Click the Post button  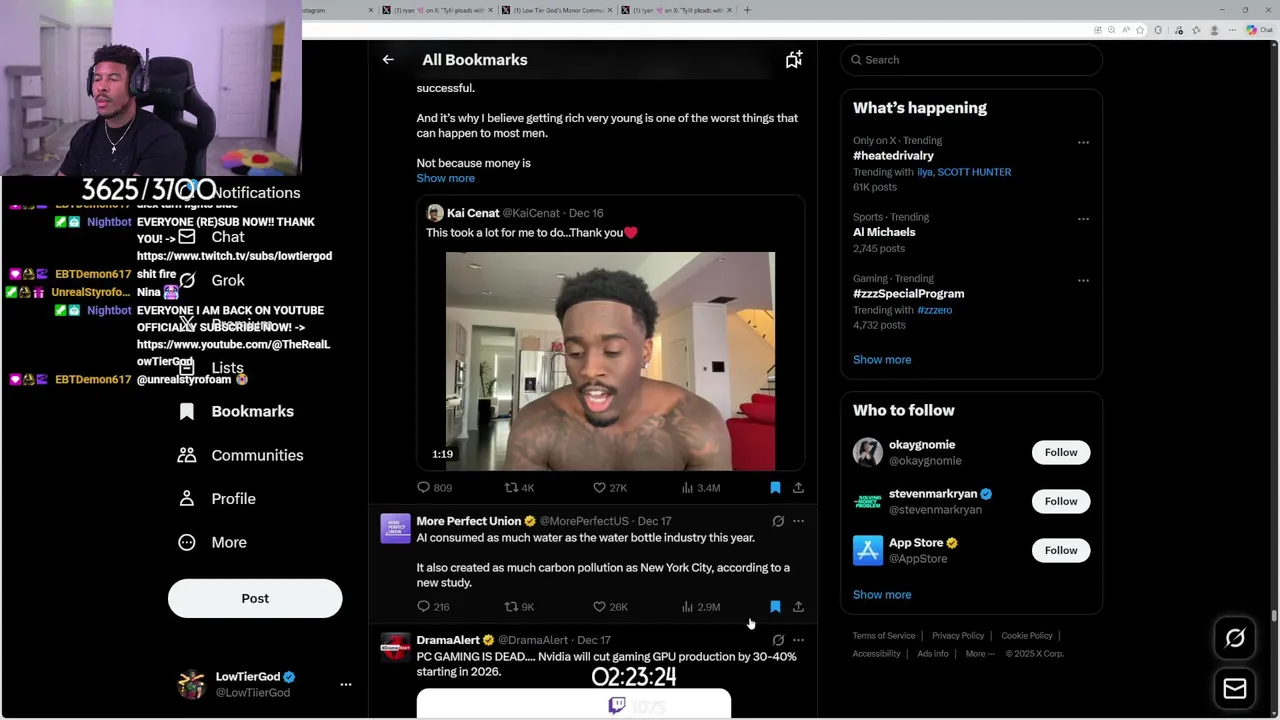coord(255,598)
